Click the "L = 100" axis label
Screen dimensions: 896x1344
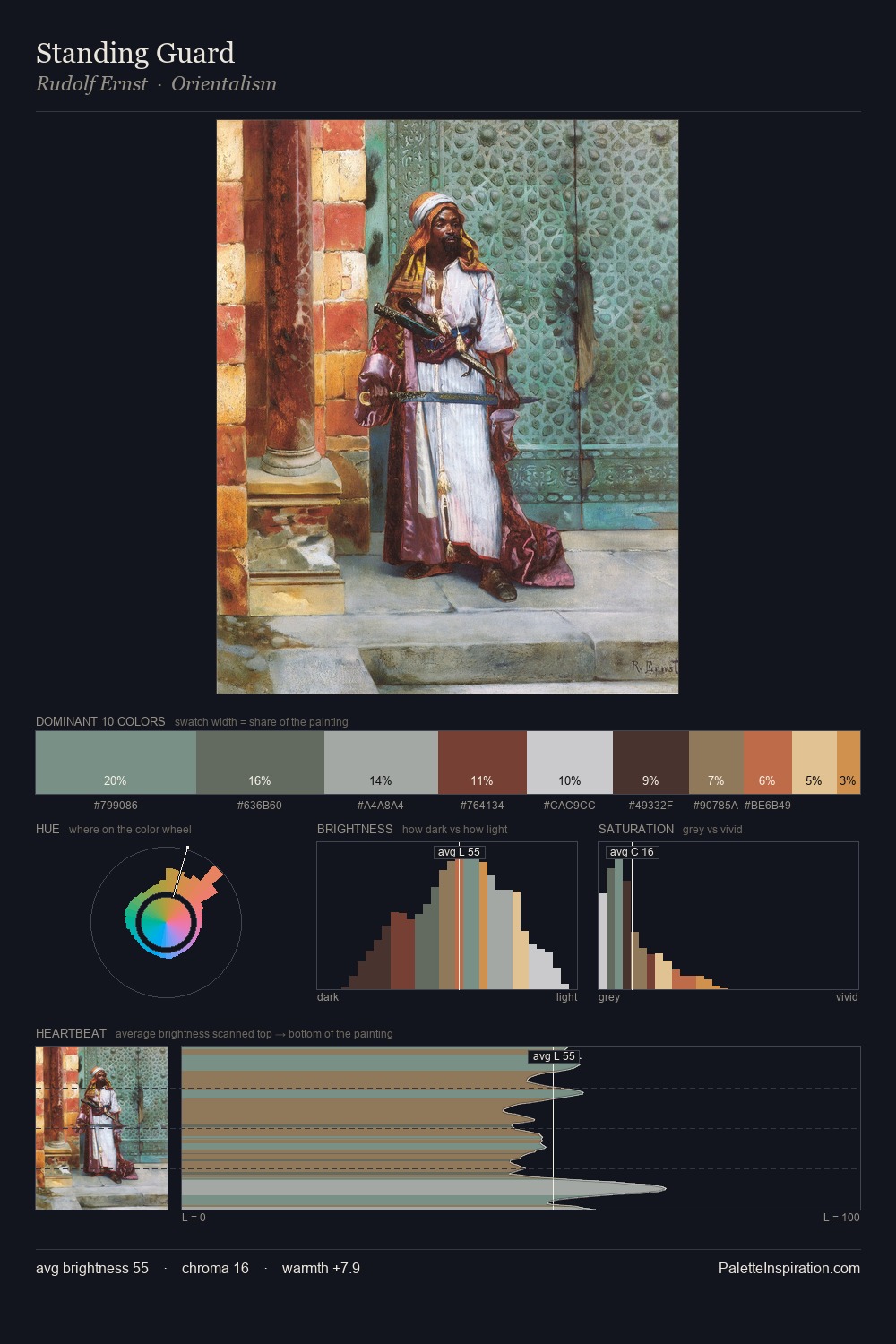coord(841,1218)
